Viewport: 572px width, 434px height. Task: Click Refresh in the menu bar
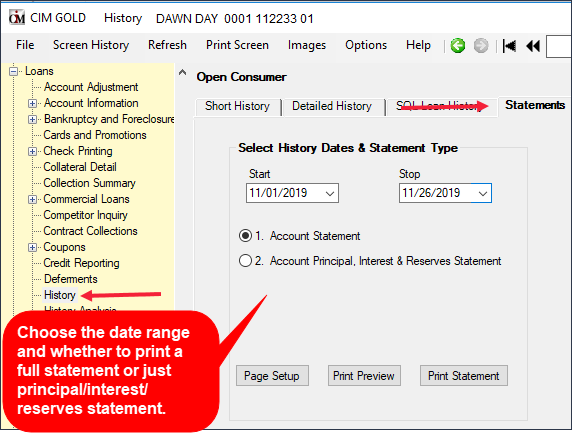(x=167, y=45)
